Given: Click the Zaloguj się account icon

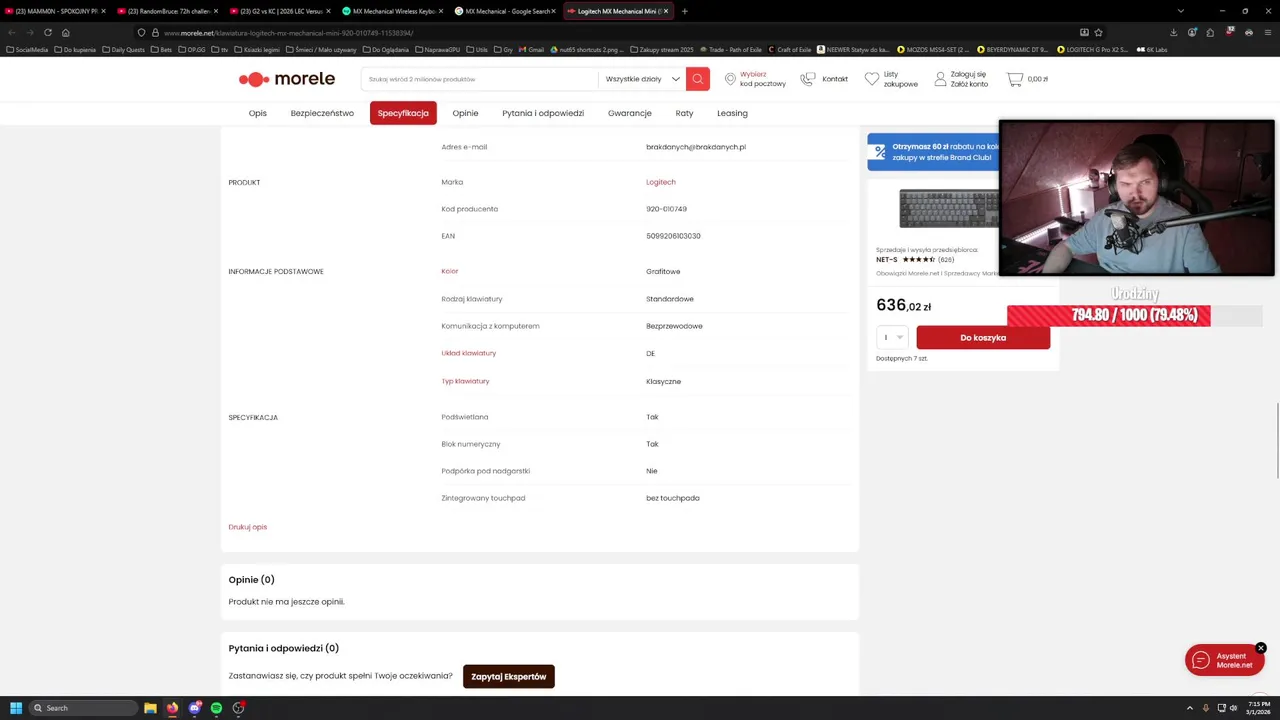Looking at the screenshot, I should (940, 79).
